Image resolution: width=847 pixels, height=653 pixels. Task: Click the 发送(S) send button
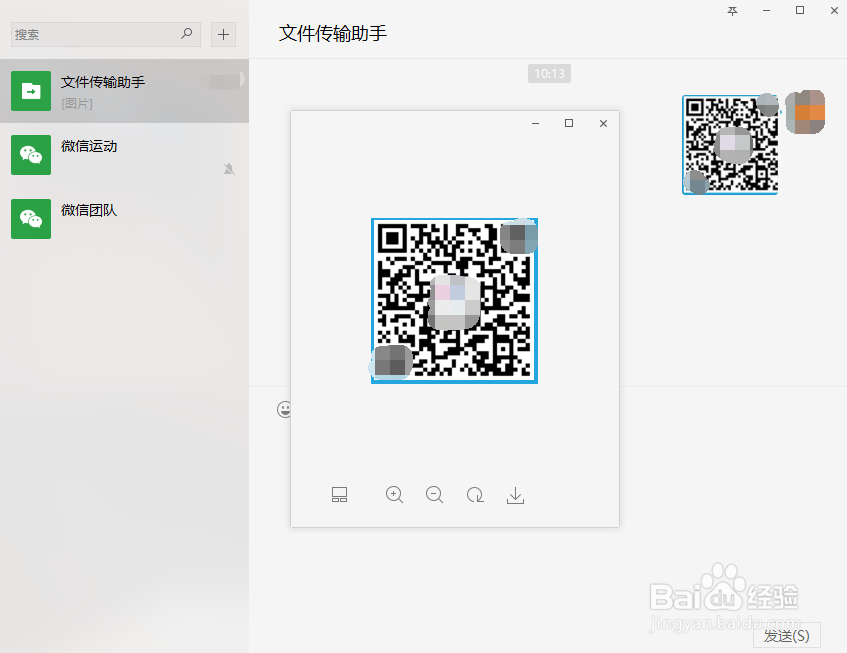click(x=787, y=635)
